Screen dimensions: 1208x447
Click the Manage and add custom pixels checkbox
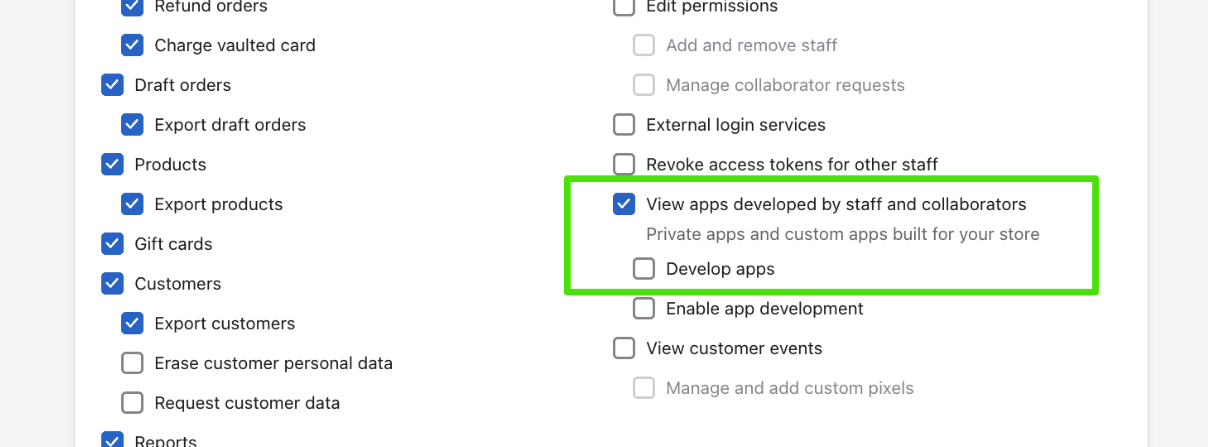click(x=644, y=388)
